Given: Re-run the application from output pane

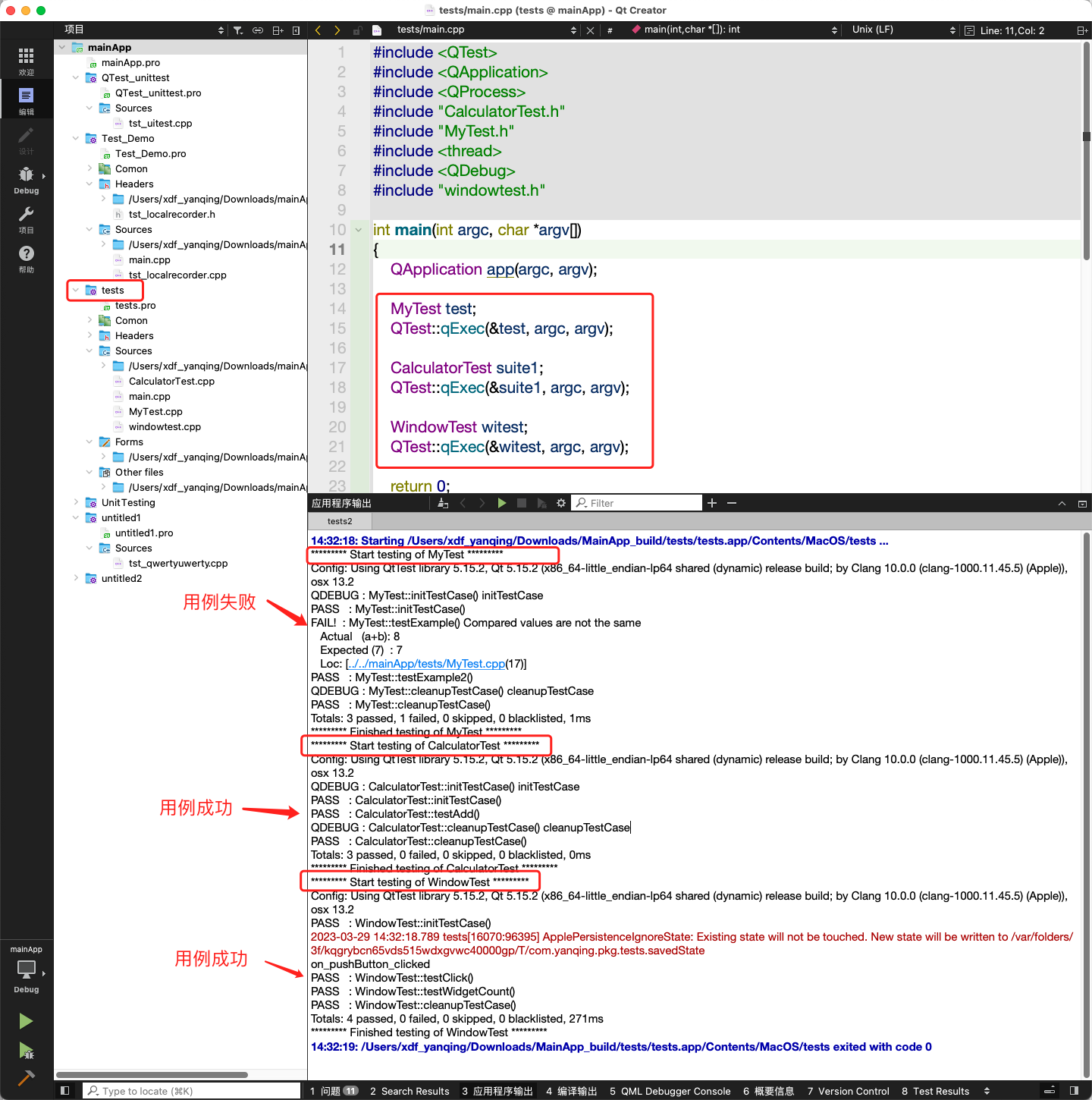Looking at the screenshot, I should click(502, 503).
